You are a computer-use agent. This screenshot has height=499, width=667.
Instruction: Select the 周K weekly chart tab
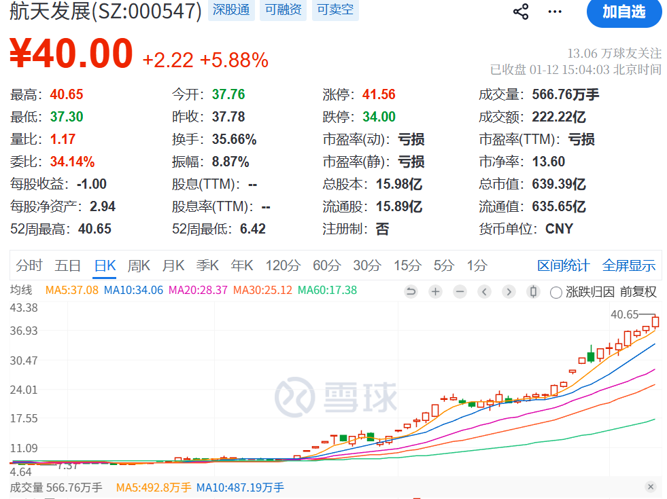[138, 265]
